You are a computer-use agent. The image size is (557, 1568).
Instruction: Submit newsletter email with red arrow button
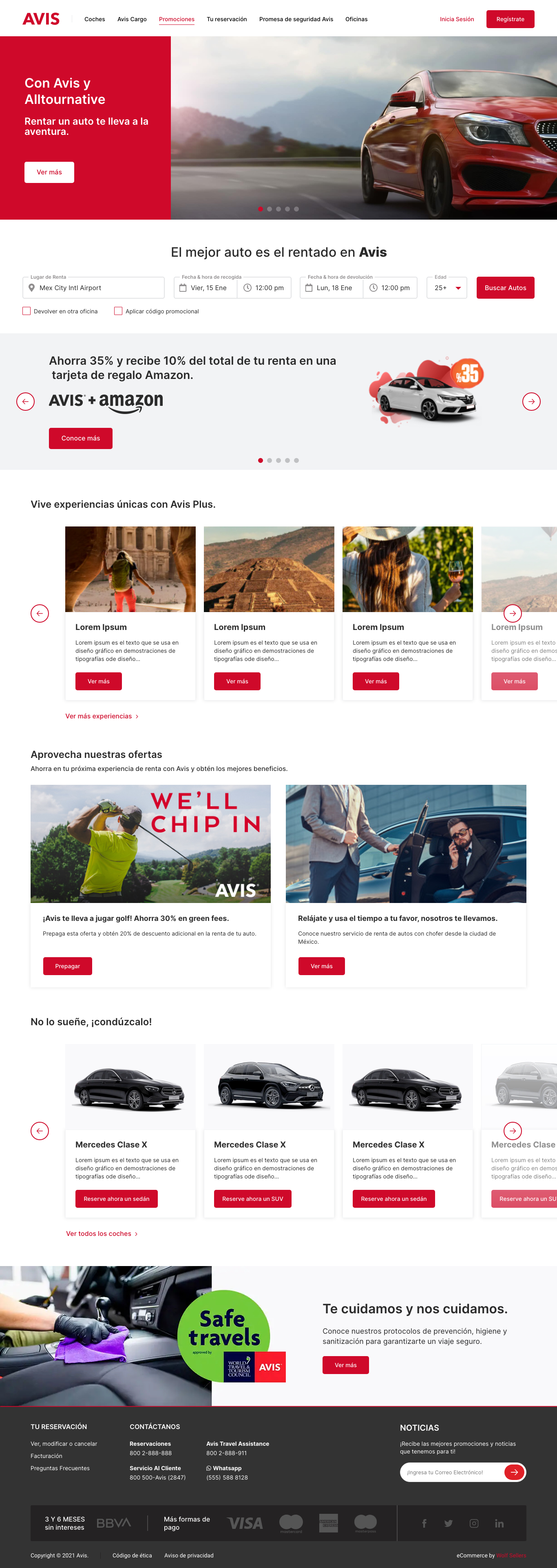[x=514, y=1472]
